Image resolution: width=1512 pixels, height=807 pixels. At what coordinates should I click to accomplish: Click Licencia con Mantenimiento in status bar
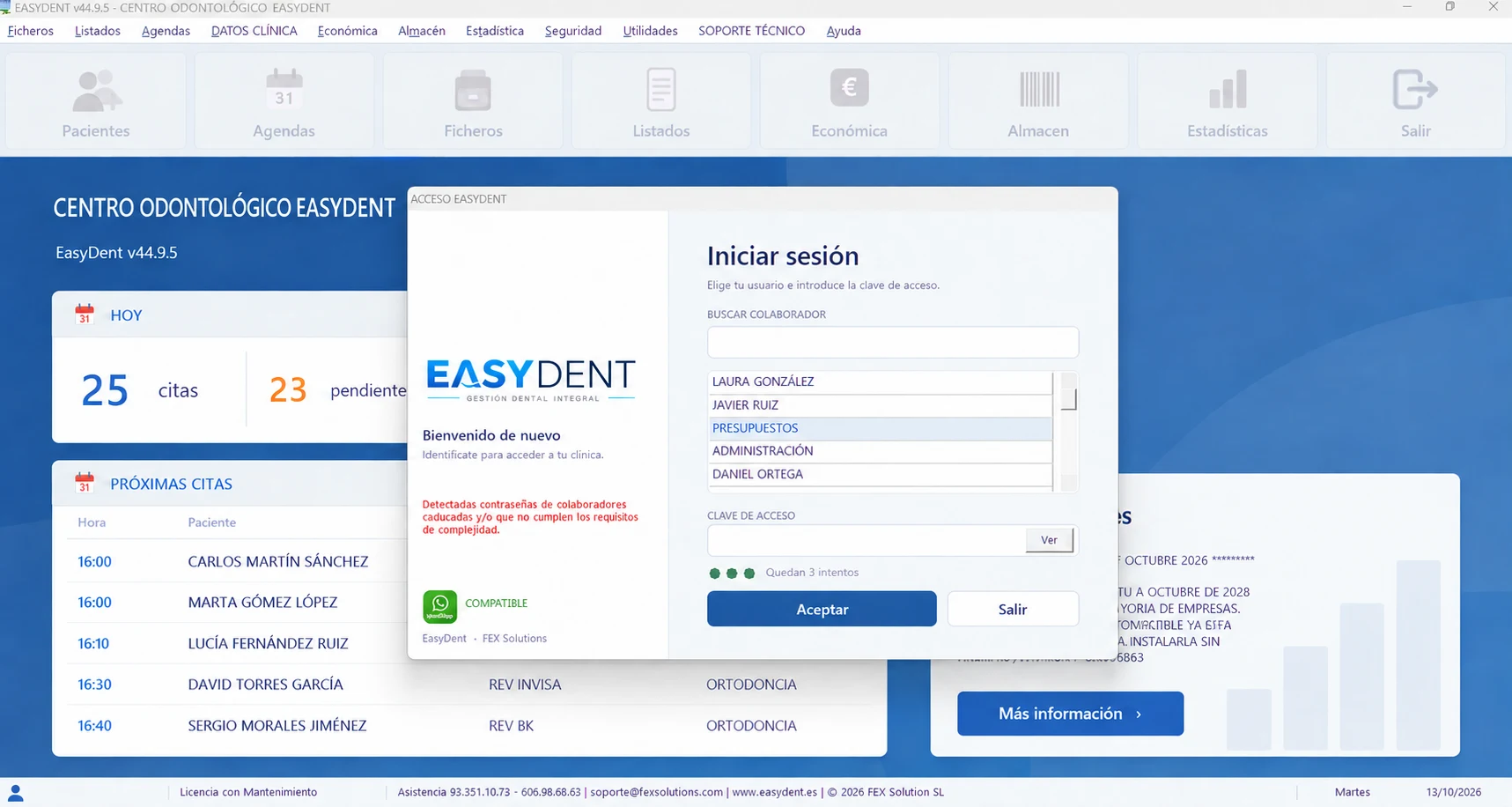coord(248,792)
